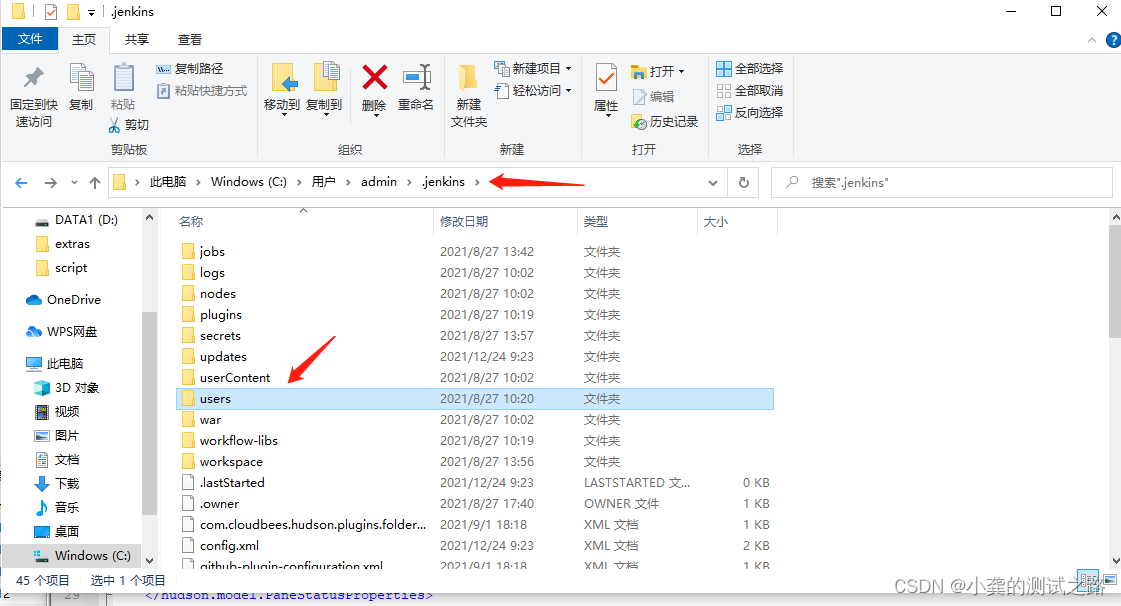Click the Move To (移动到) icon
Image resolution: width=1121 pixels, height=606 pixels.
point(283,78)
